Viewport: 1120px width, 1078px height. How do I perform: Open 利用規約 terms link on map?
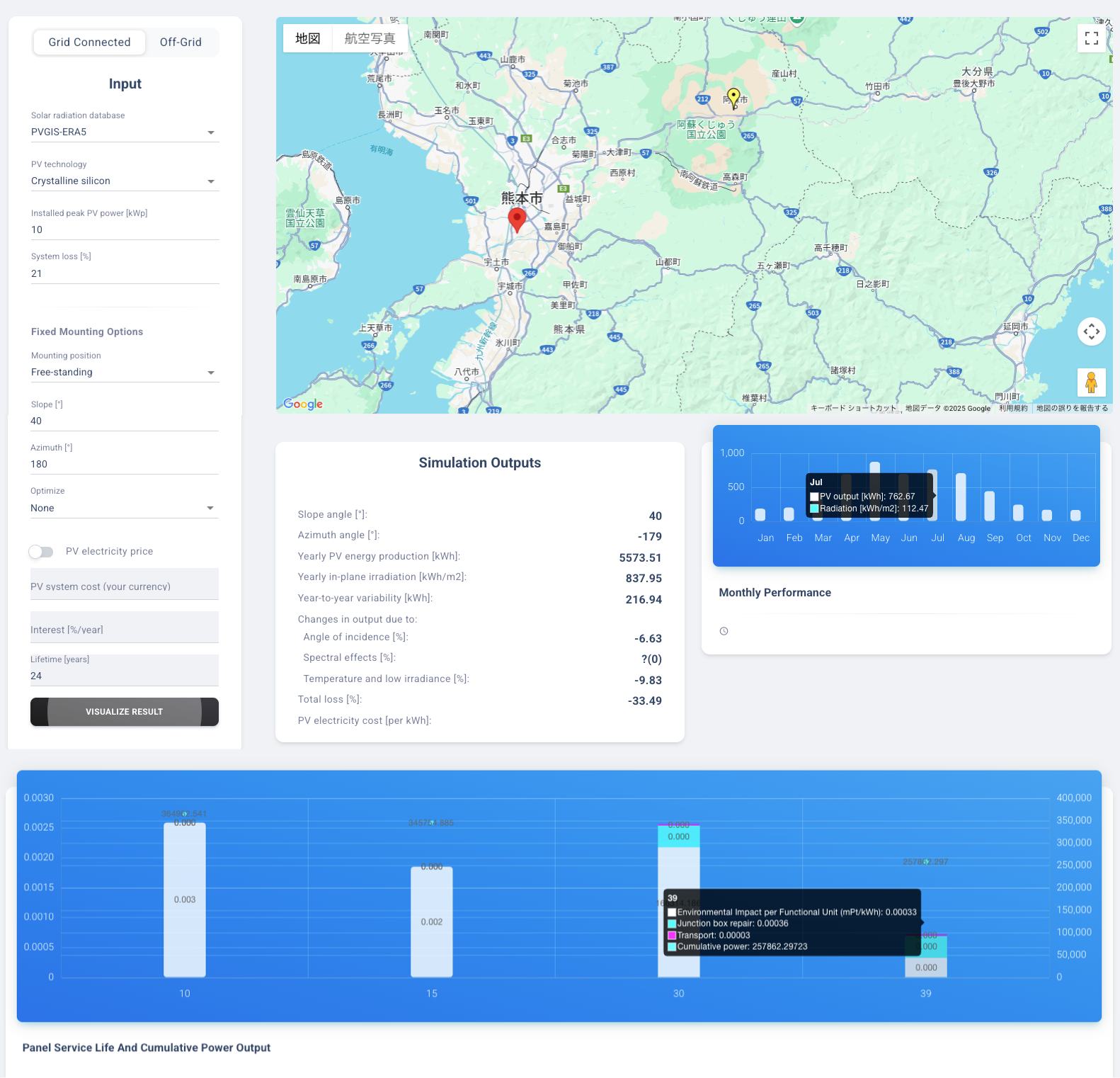(1013, 408)
